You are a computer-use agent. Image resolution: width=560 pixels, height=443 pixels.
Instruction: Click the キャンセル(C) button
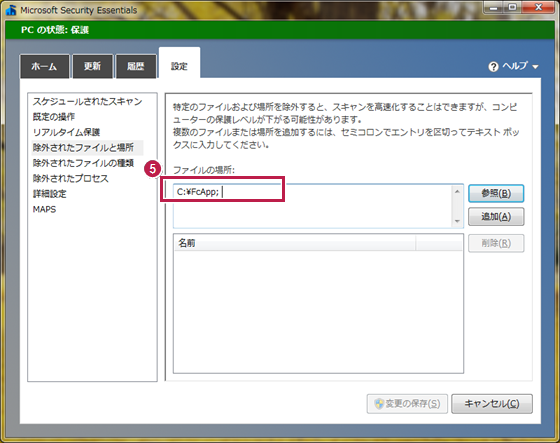coord(492,404)
